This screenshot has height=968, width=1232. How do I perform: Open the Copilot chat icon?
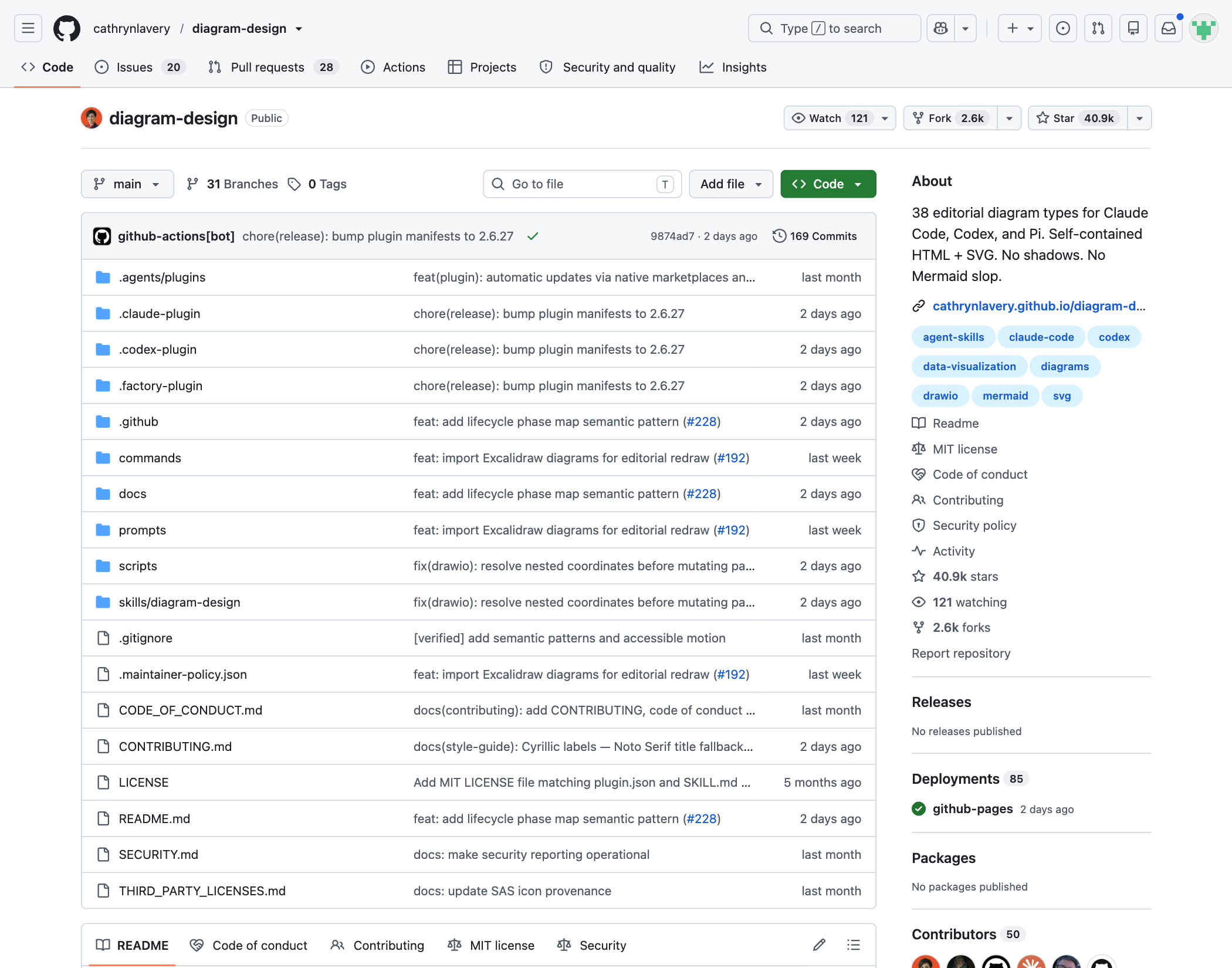pyautogui.click(x=940, y=28)
